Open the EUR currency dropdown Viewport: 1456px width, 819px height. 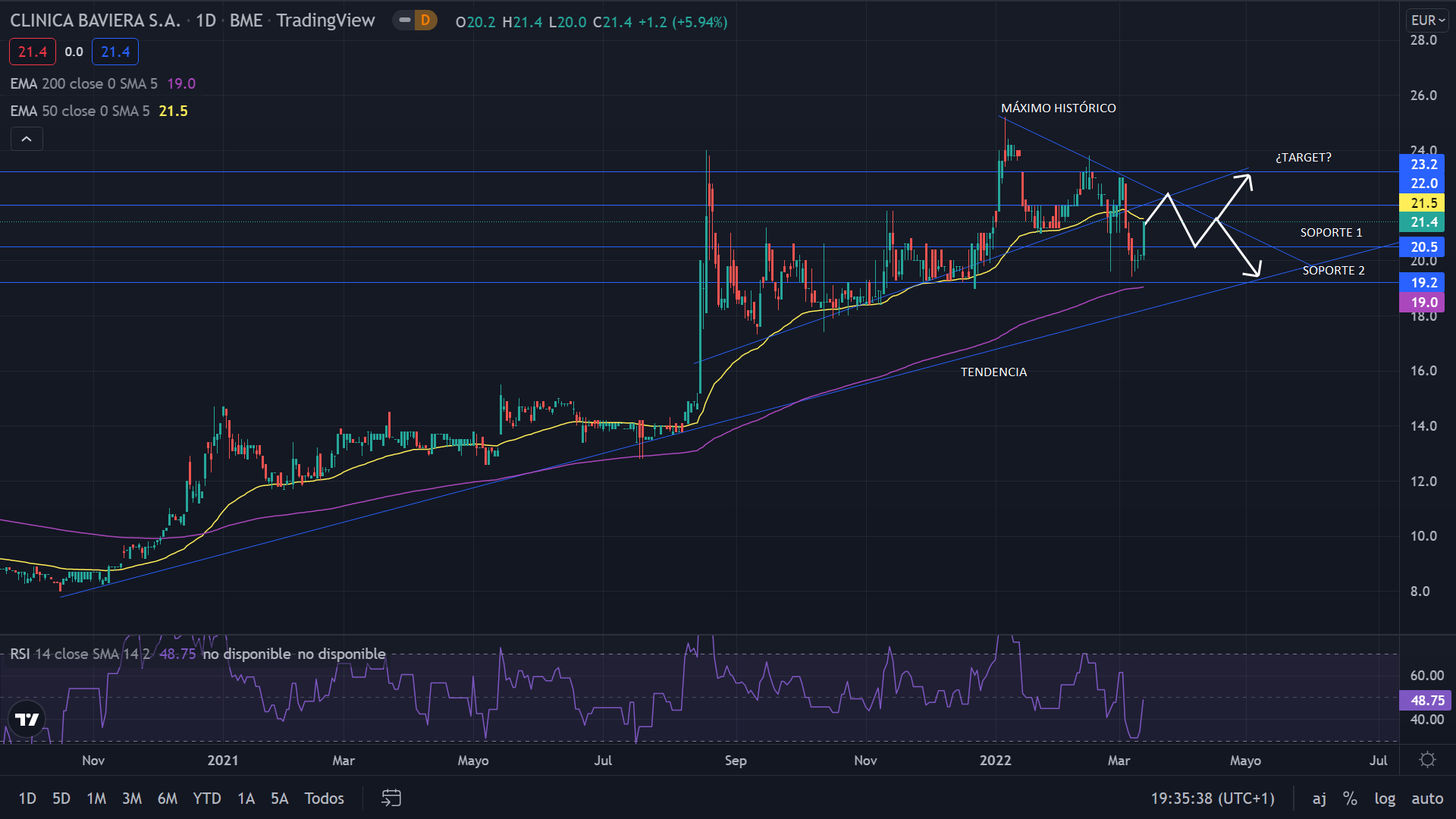(1427, 20)
